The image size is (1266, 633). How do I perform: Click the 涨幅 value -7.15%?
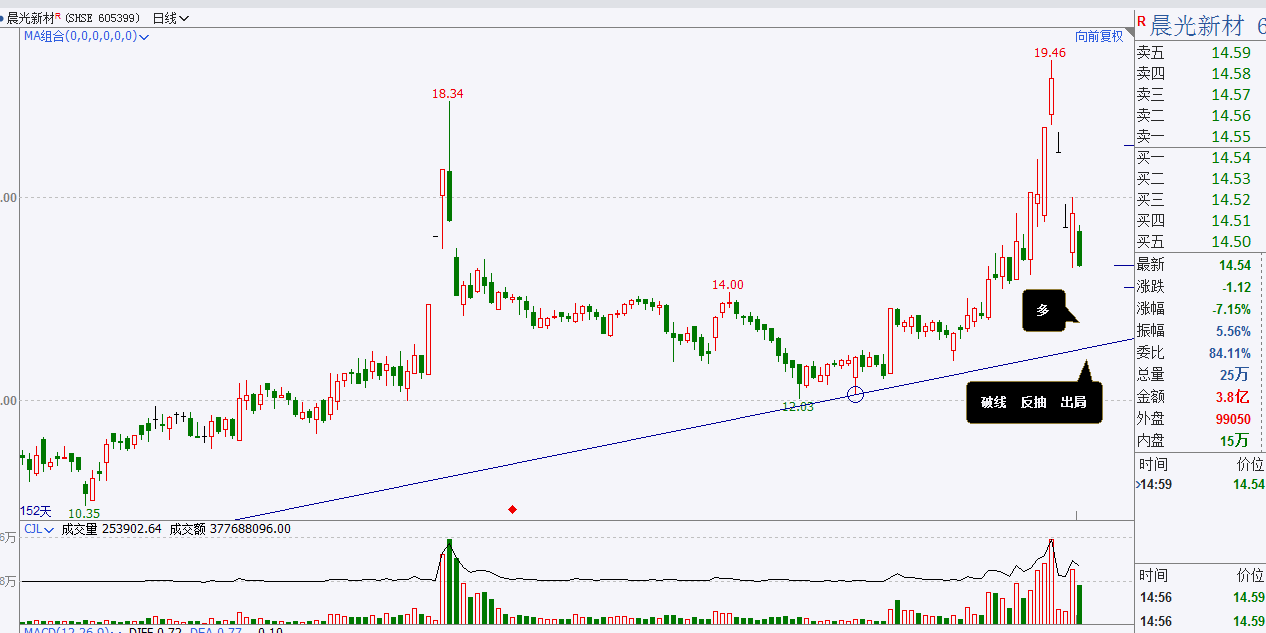[1231, 309]
